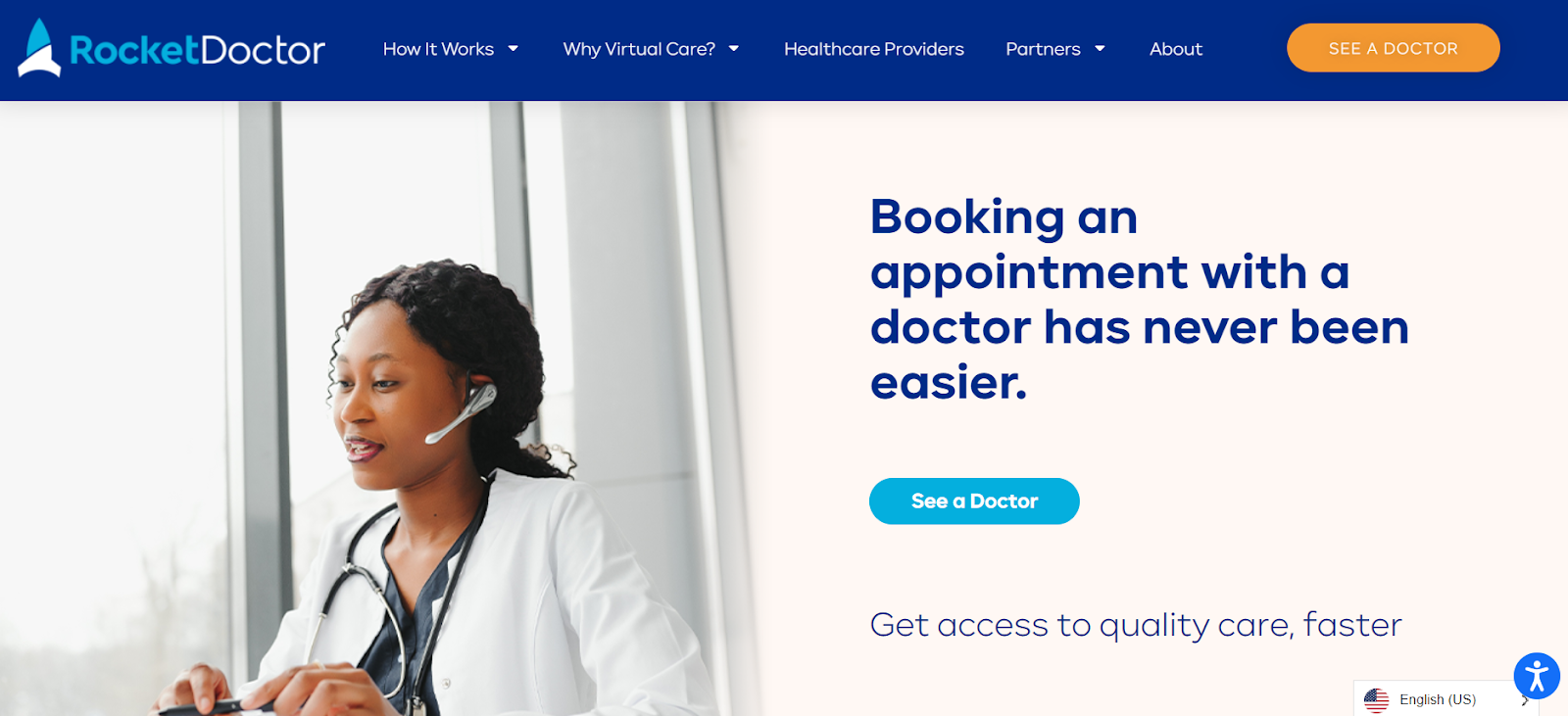Navigate to the About page
The image size is (1568, 716).
(1176, 49)
